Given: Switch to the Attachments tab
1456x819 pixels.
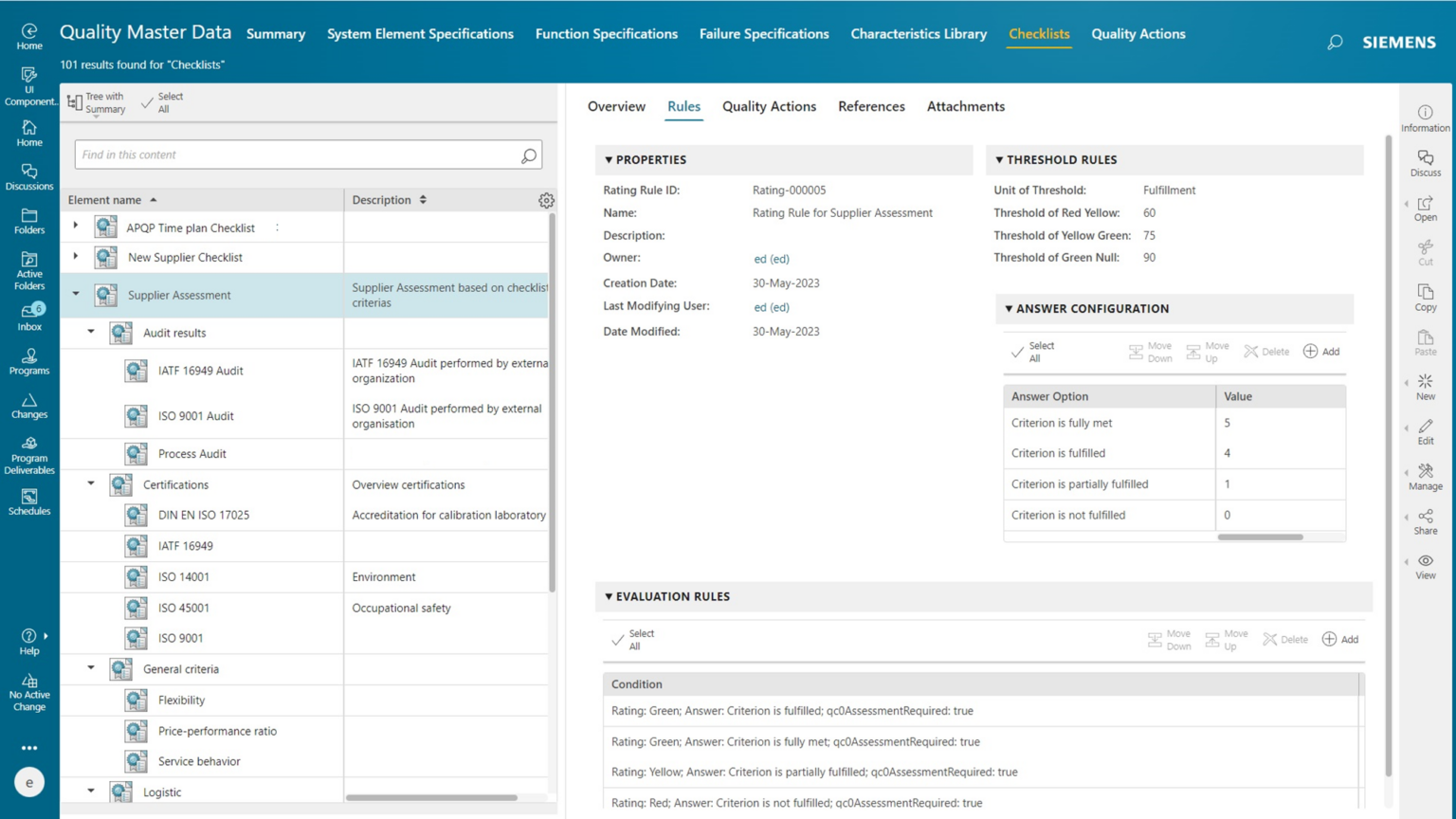Looking at the screenshot, I should click(965, 106).
